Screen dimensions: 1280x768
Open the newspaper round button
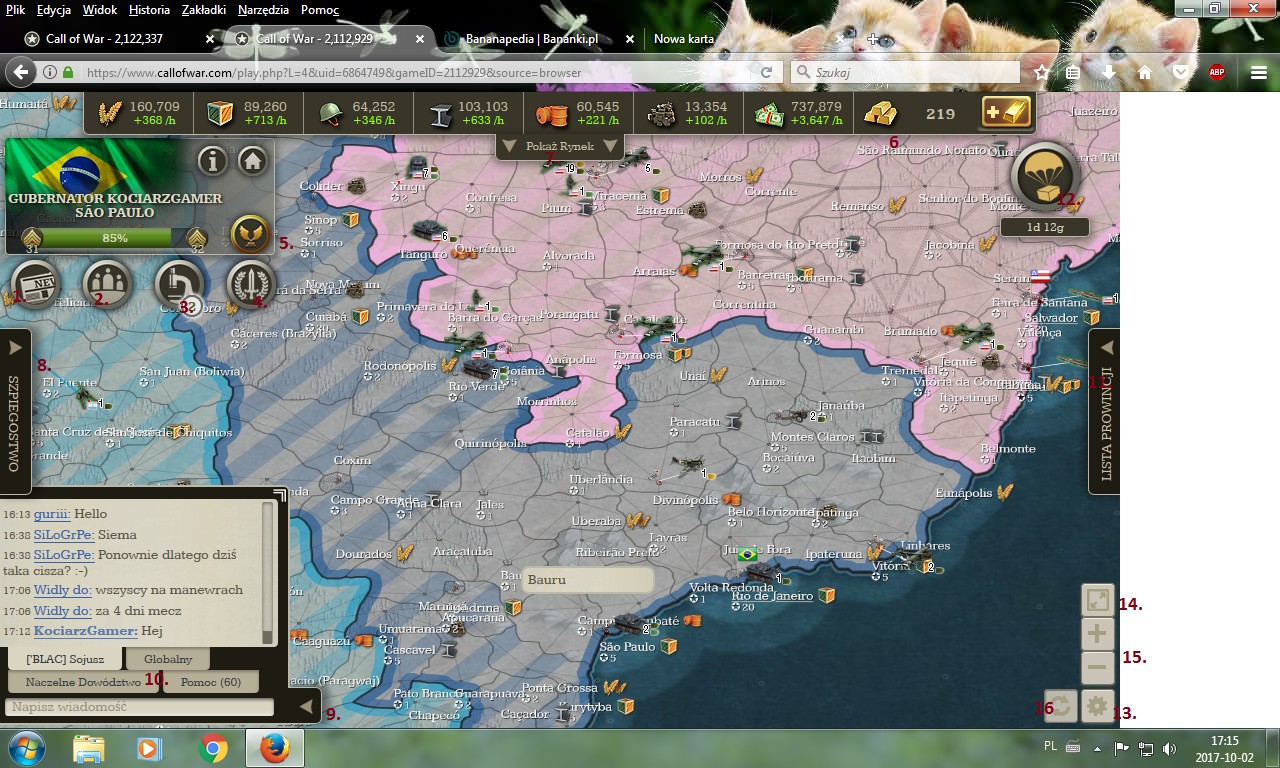point(36,285)
